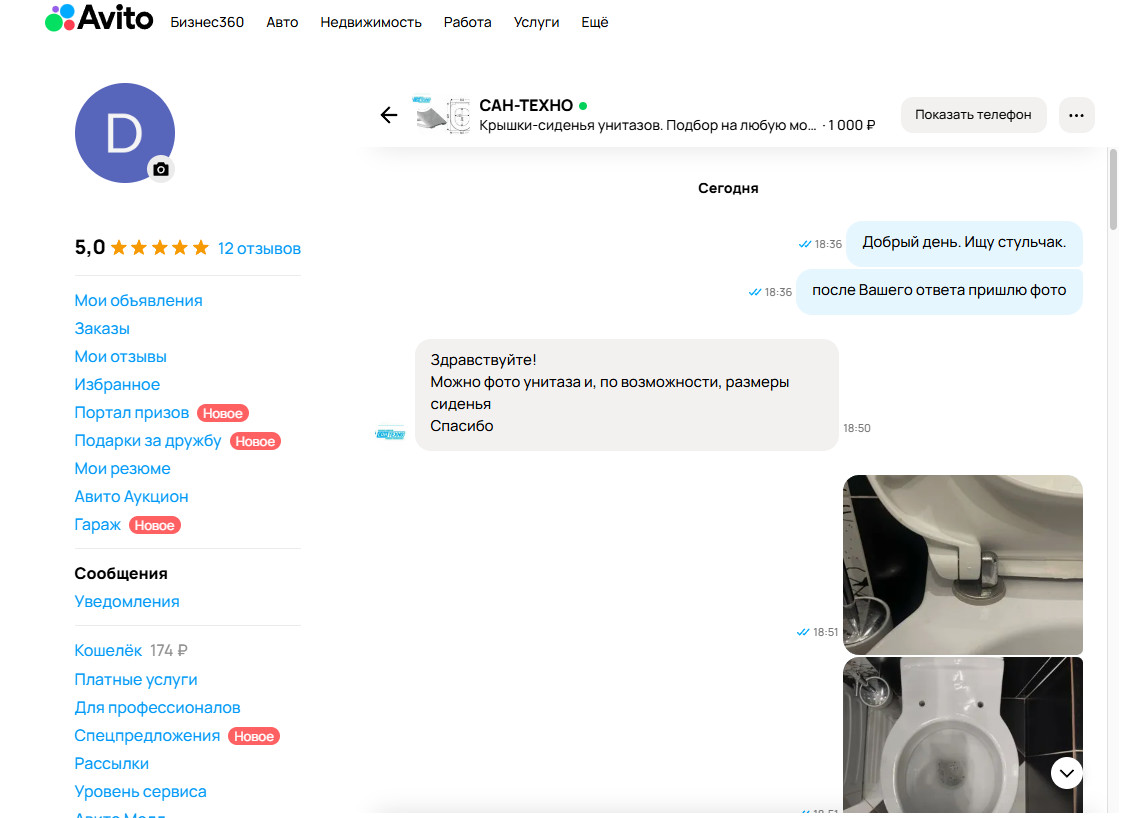Open Рассылки in the sidebar
This screenshot has width=1128, height=818.
(x=112, y=764)
